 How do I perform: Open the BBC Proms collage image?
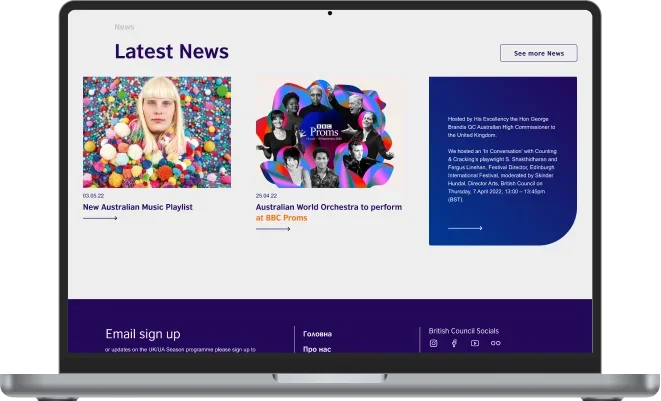[329, 132]
